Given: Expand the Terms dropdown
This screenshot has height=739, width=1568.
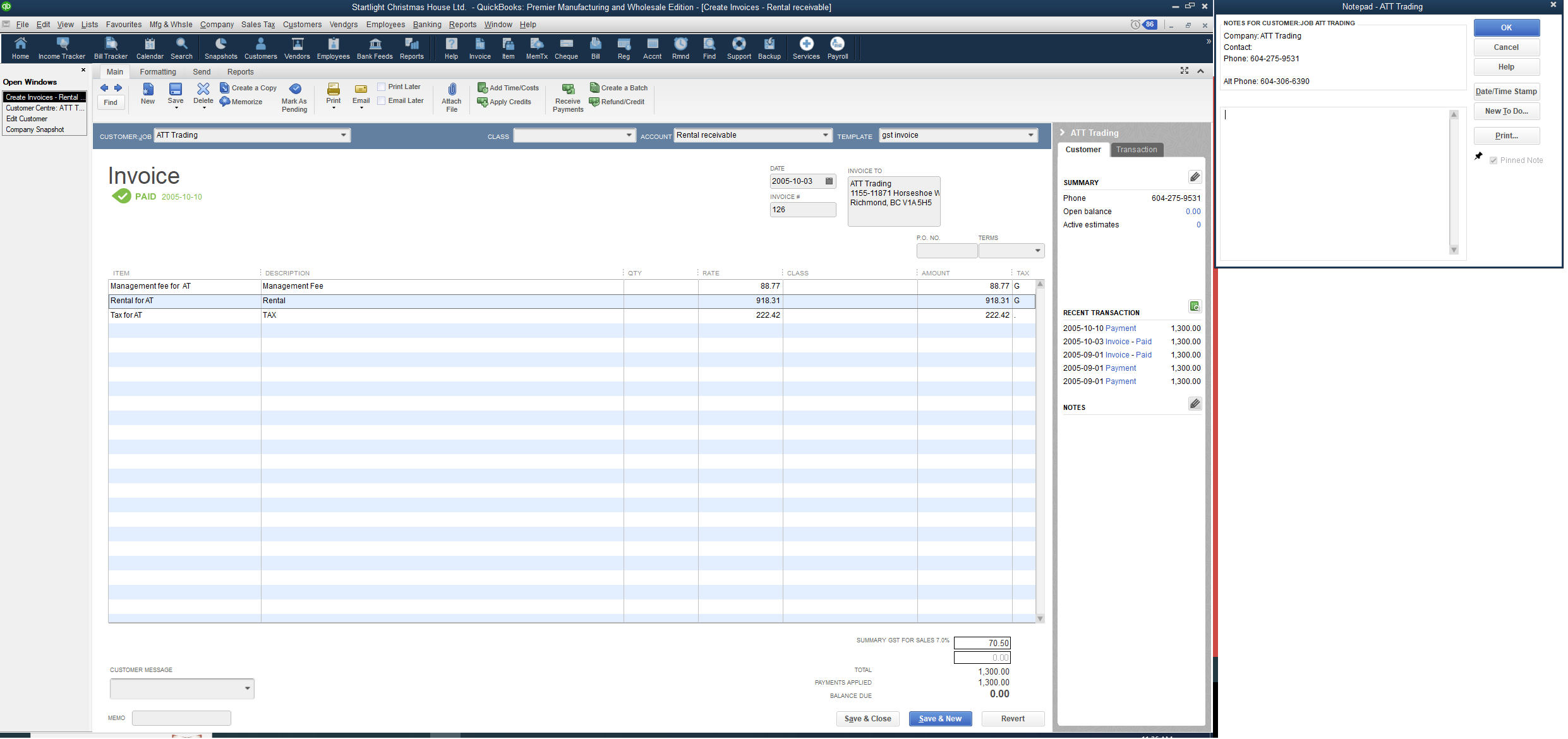Looking at the screenshot, I should pyautogui.click(x=1037, y=251).
